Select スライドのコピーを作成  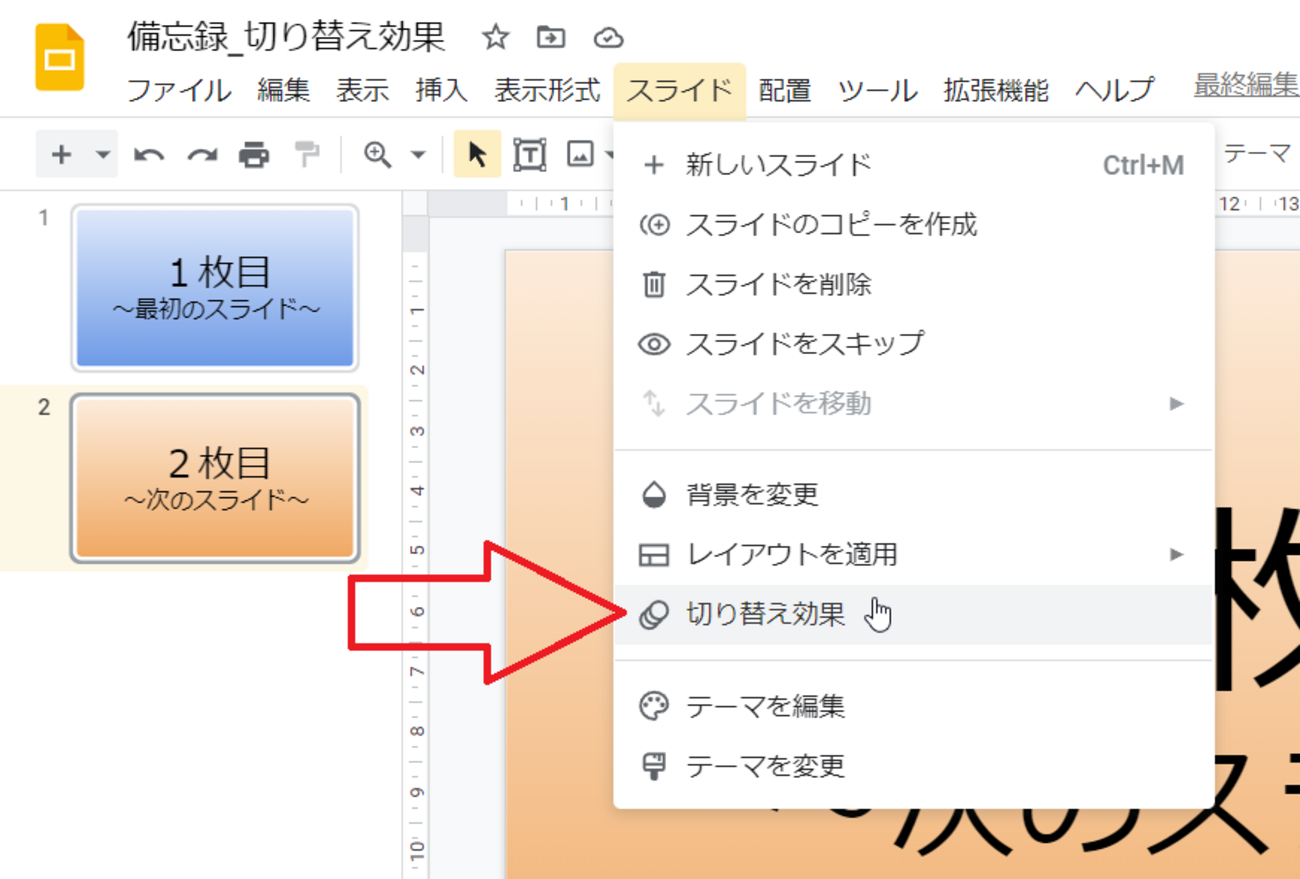click(x=913, y=224)
